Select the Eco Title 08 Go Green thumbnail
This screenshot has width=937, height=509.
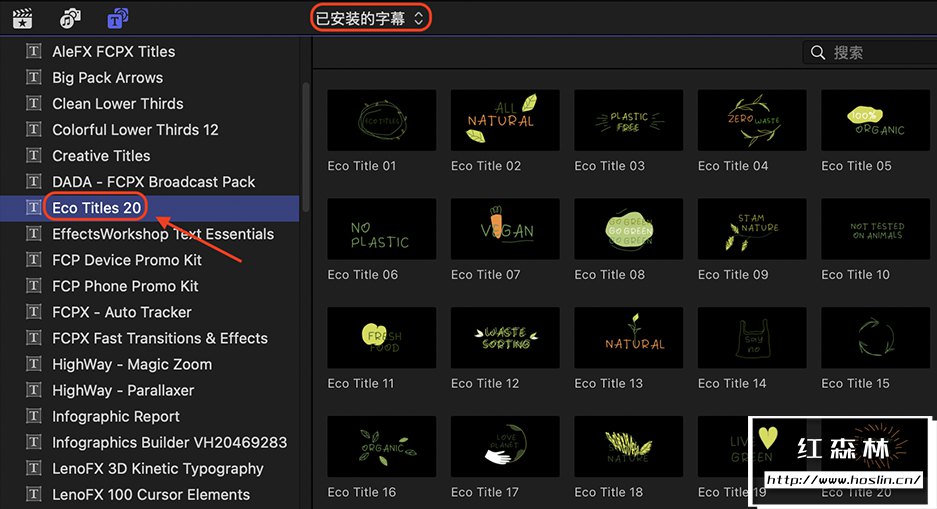[x=629, y=229]
